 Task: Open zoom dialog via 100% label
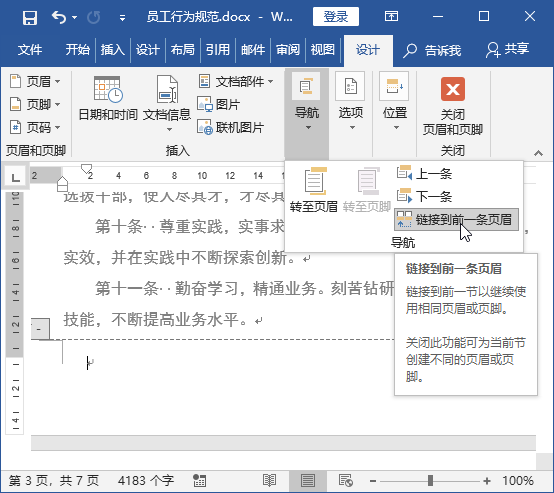click(518, 481)
